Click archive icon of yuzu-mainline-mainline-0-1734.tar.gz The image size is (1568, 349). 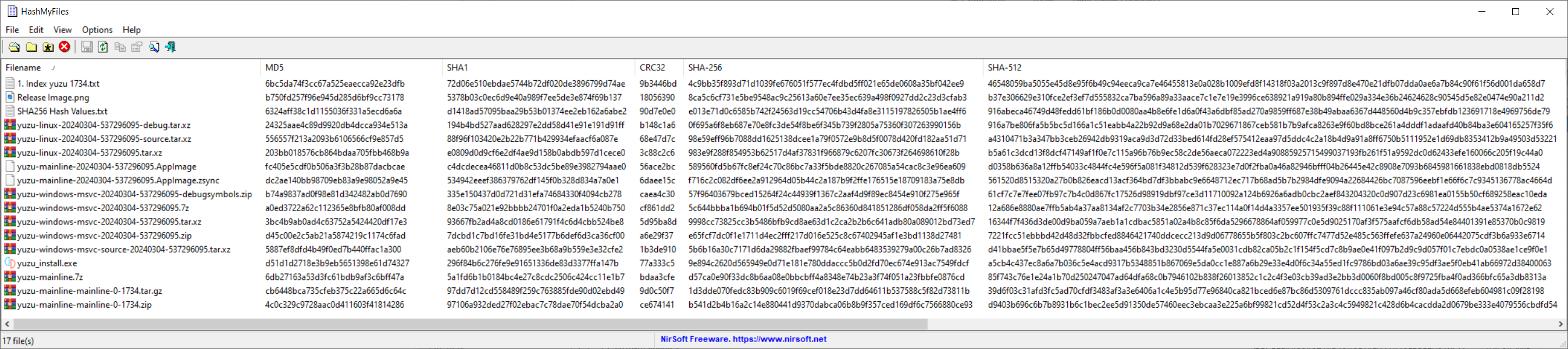pyautogui.click(x=10, y=290)
